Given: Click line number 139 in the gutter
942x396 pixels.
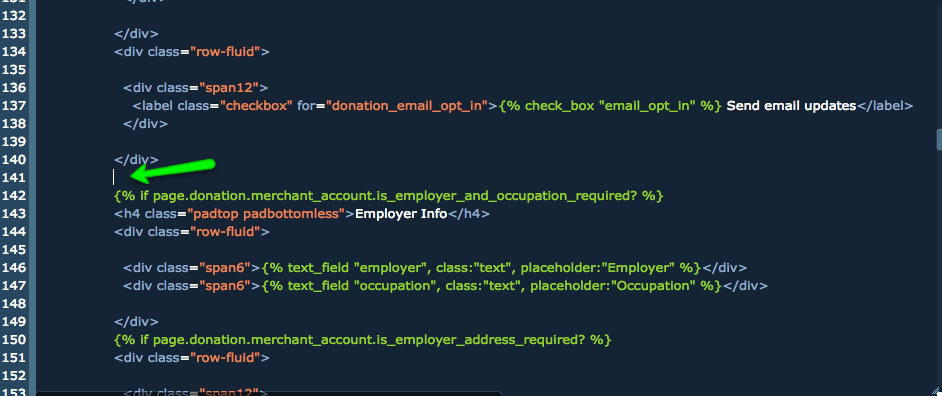Looking at the screenshot, I should click(14, 142).
